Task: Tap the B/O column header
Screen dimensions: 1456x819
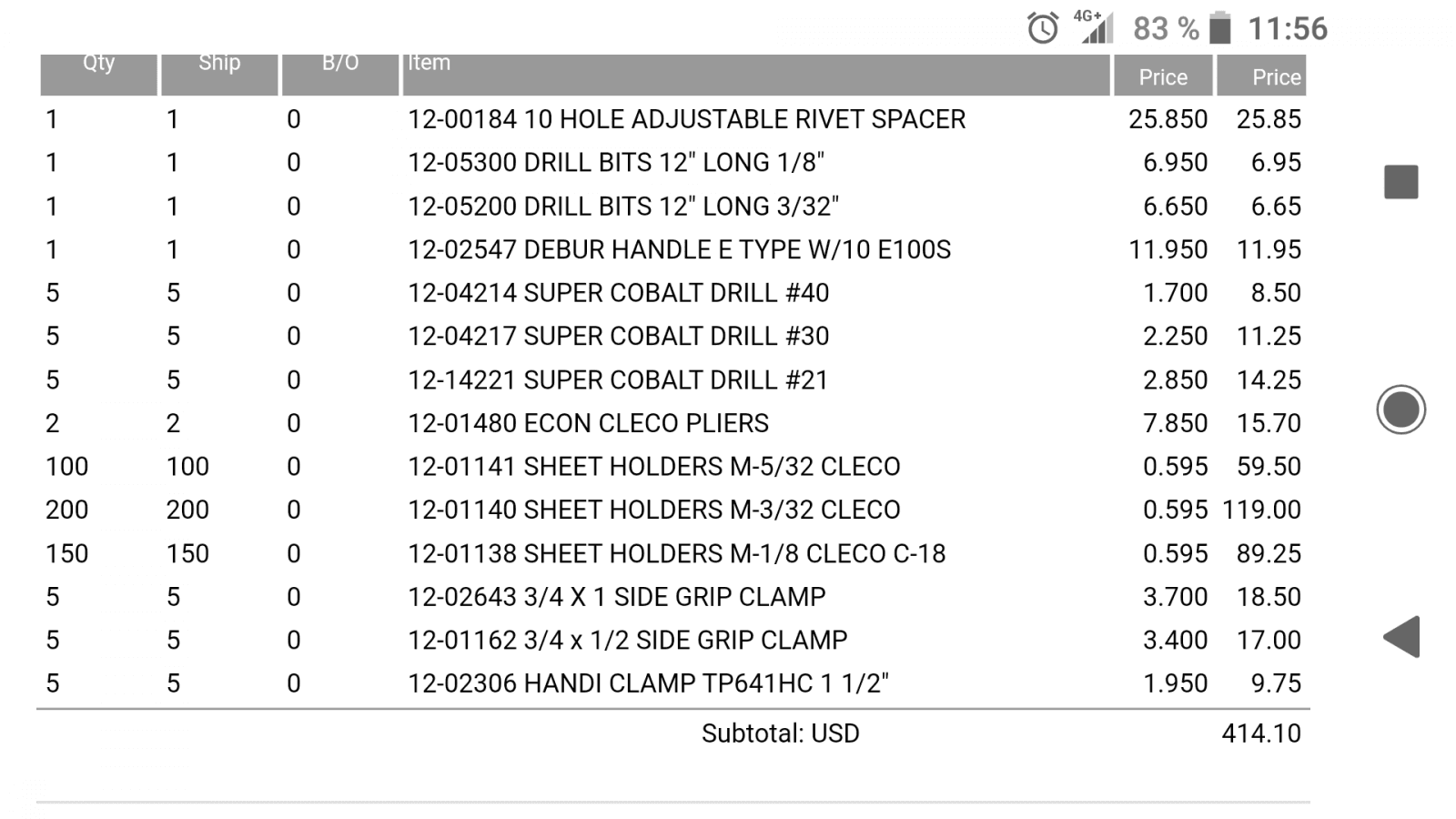Action: click(340, 64)
